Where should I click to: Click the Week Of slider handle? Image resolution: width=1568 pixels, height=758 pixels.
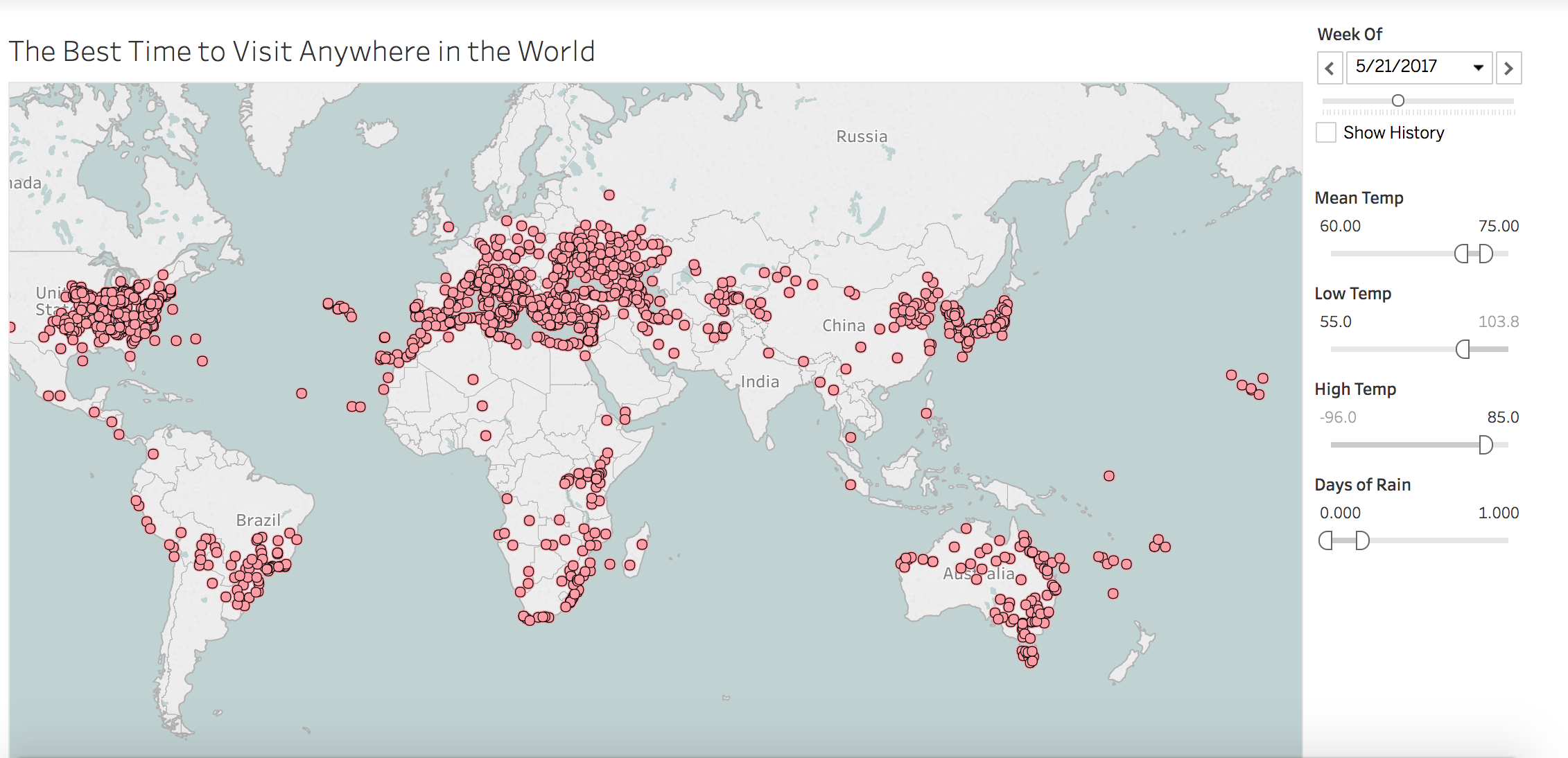1398,101
